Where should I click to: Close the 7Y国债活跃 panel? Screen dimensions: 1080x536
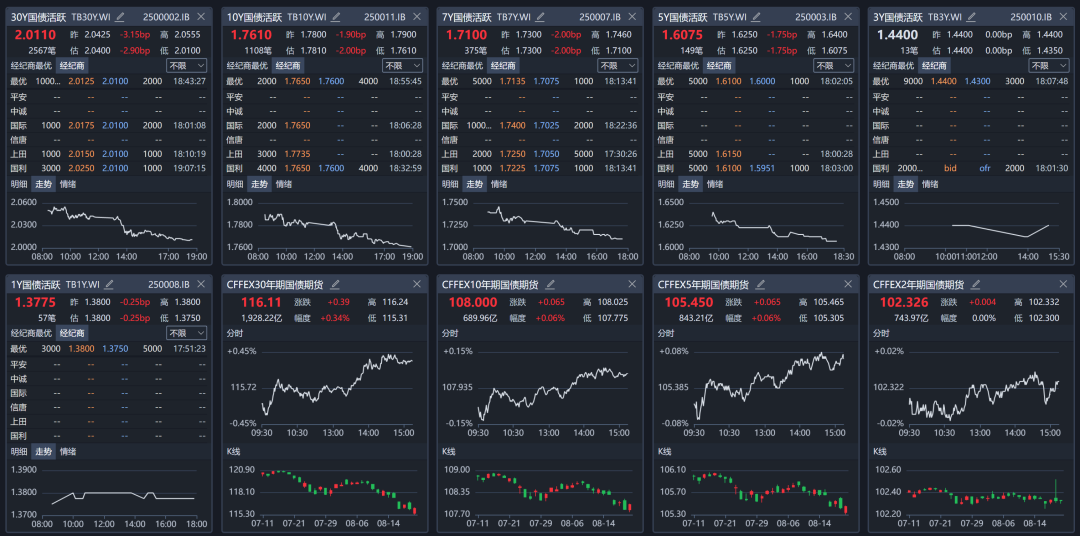(632, 16)
